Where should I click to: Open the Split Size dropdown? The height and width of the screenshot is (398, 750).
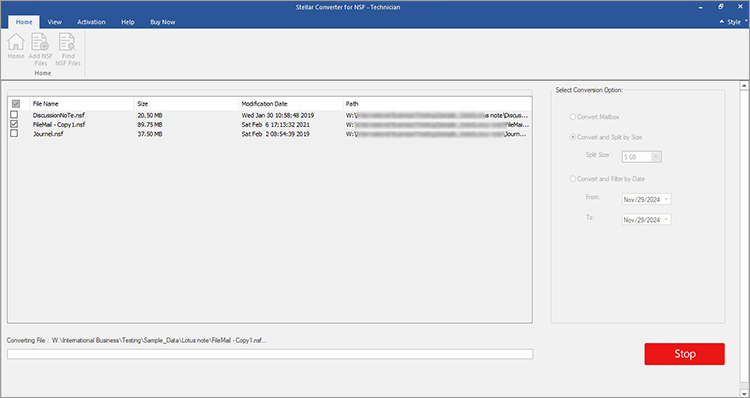tap(656, 157)
